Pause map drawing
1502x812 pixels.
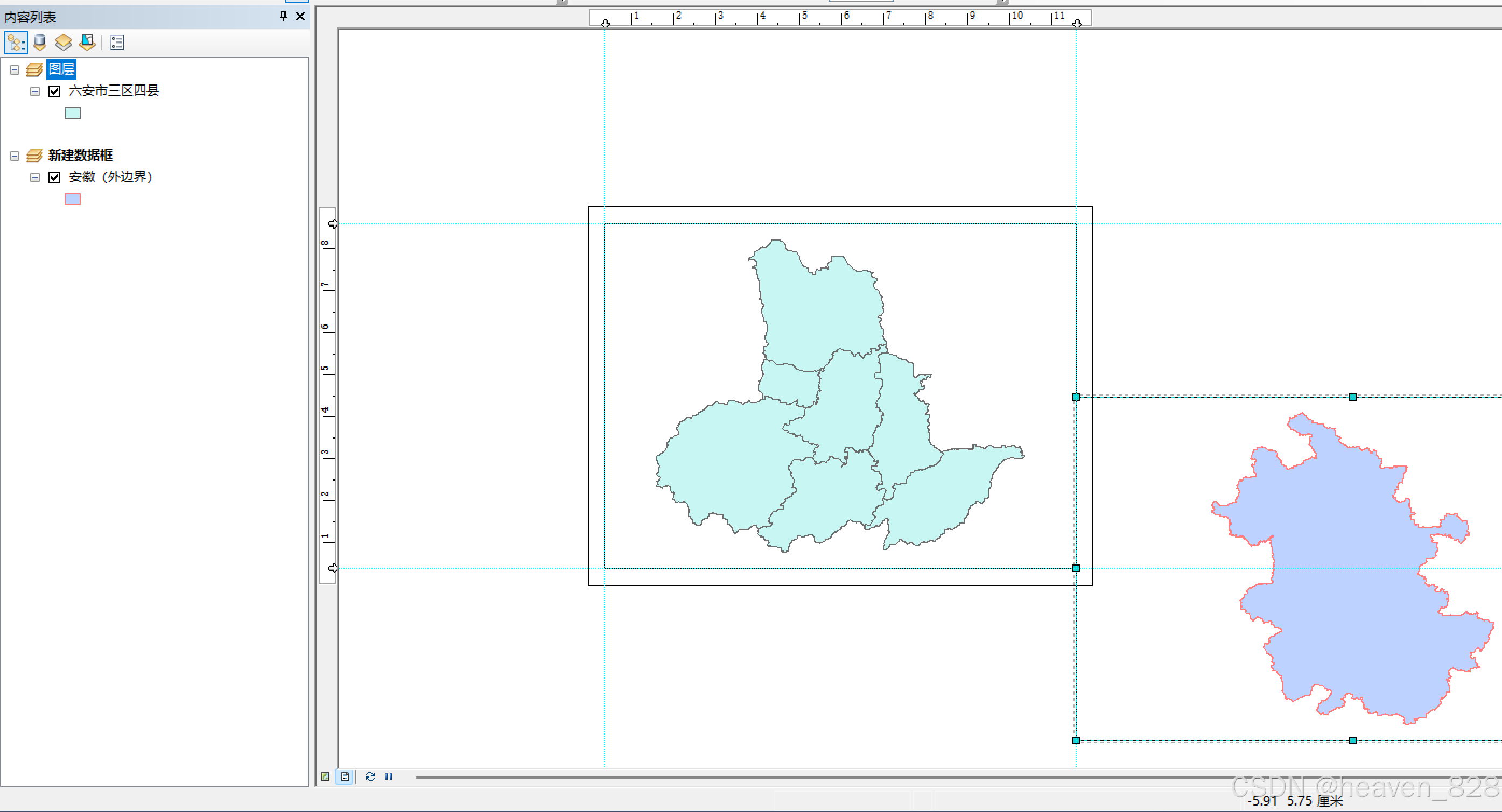point(388,776)
